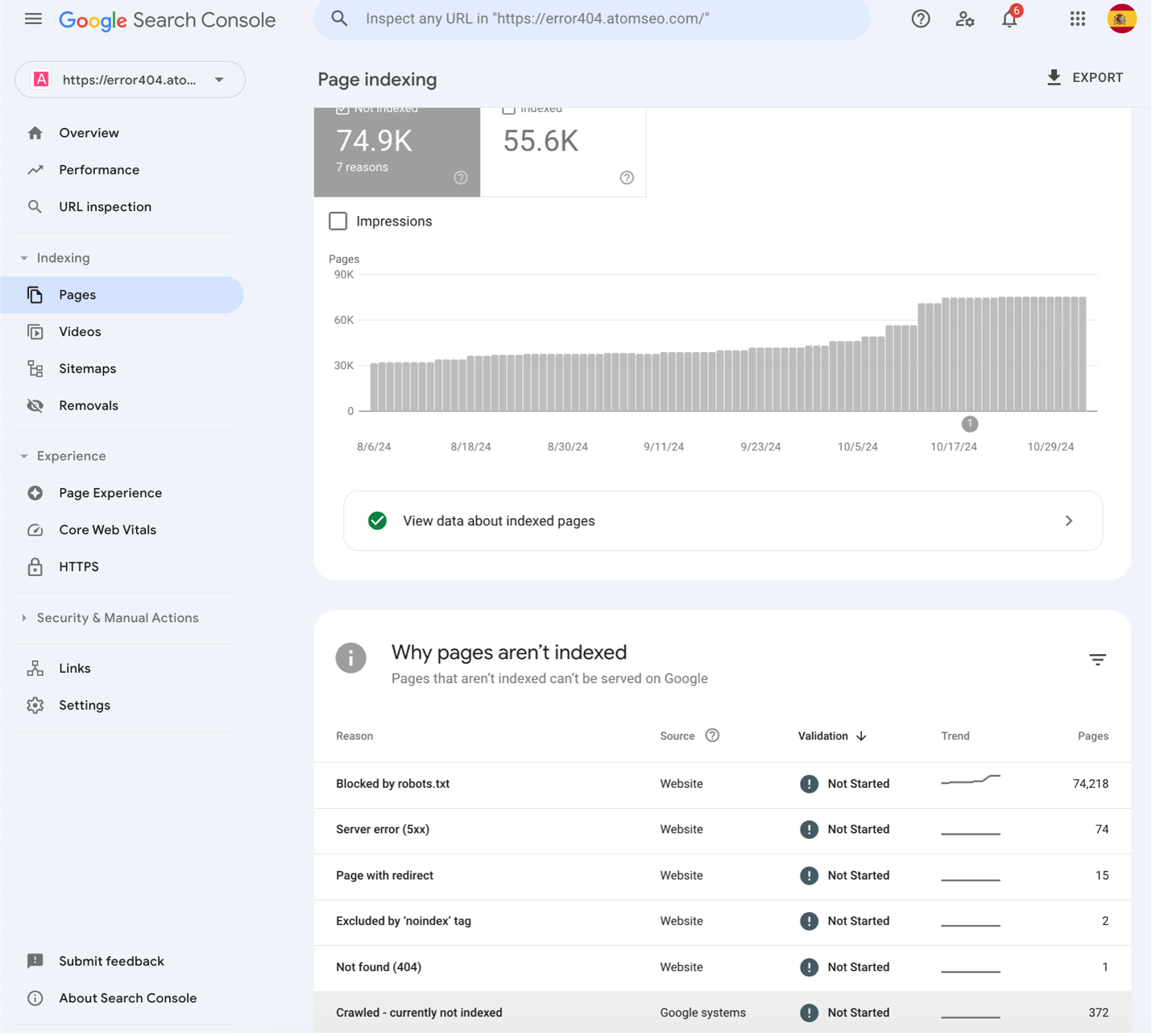Screen dimensions: 1152x1036
Task: Click the help icon on Not indexed card
Action: pyautogui.click(x=461, y=178)
